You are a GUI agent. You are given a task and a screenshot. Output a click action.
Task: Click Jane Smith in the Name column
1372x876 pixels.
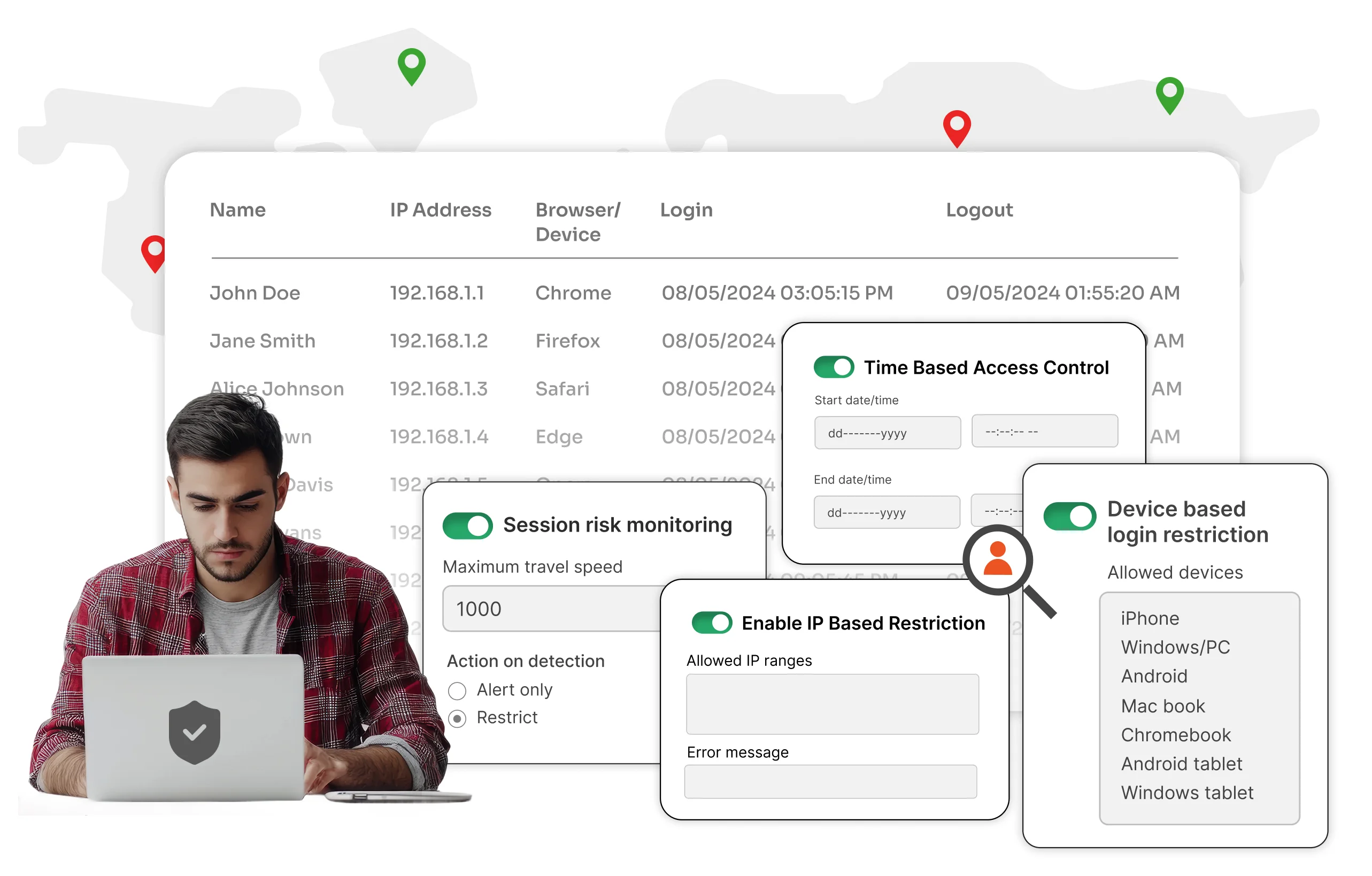(x=262, y=341)
